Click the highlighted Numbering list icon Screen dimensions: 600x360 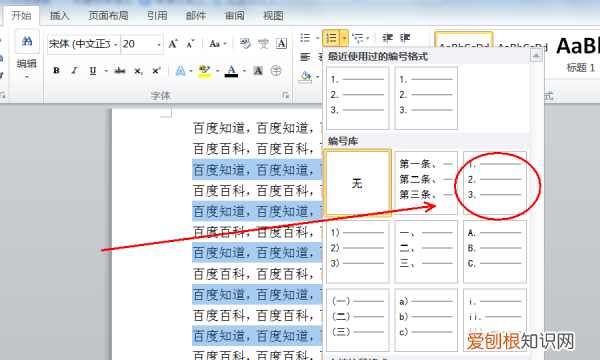click(x=331, y=38)
